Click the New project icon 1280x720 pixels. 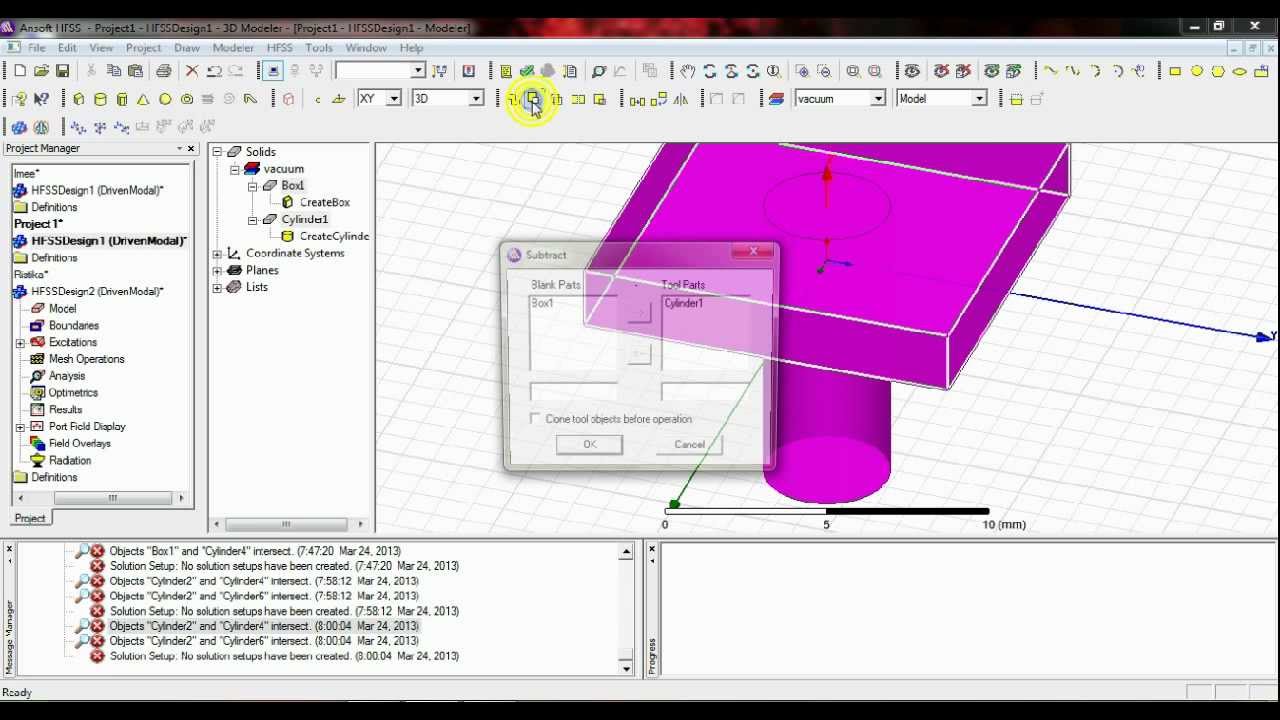[19, 71]
